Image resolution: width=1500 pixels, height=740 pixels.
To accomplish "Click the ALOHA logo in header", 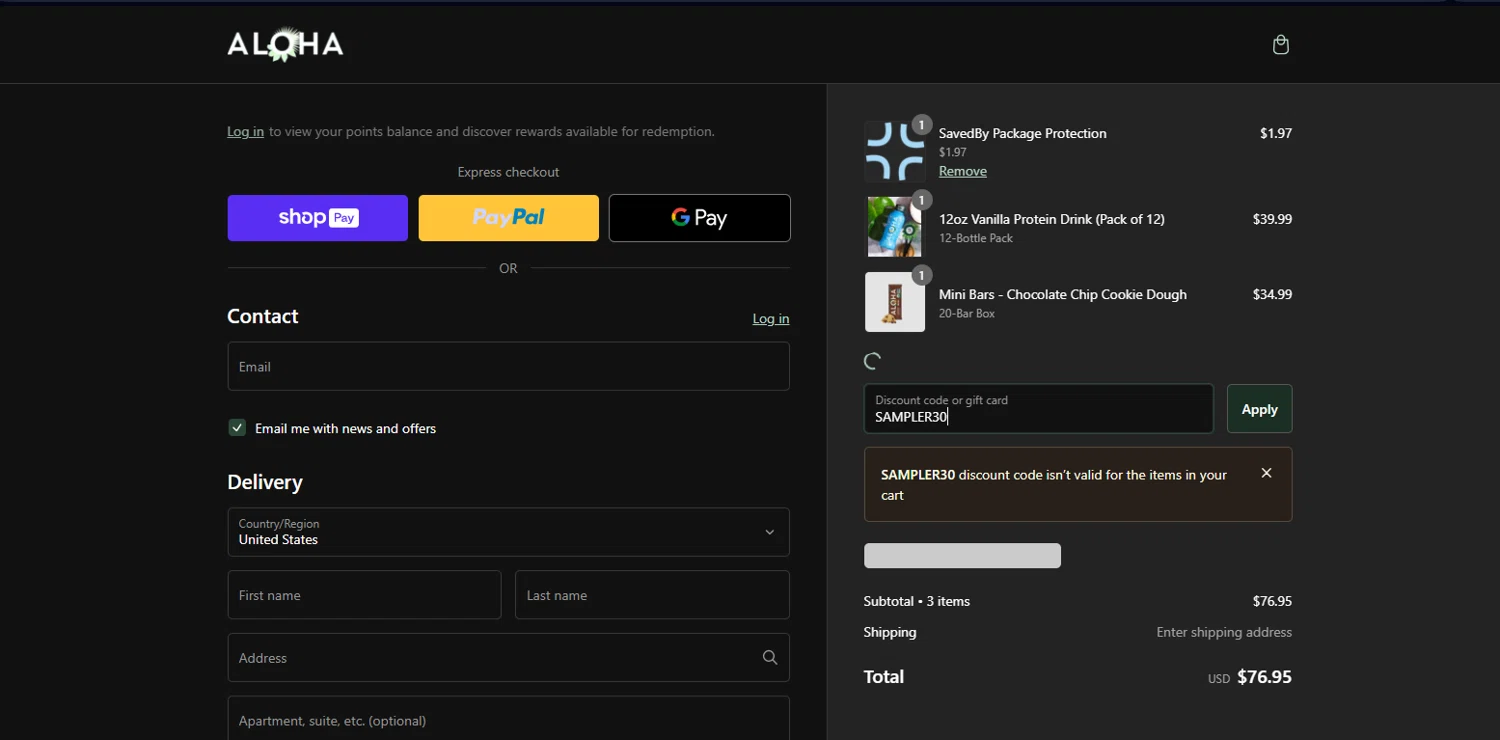I will click(285, 45).
